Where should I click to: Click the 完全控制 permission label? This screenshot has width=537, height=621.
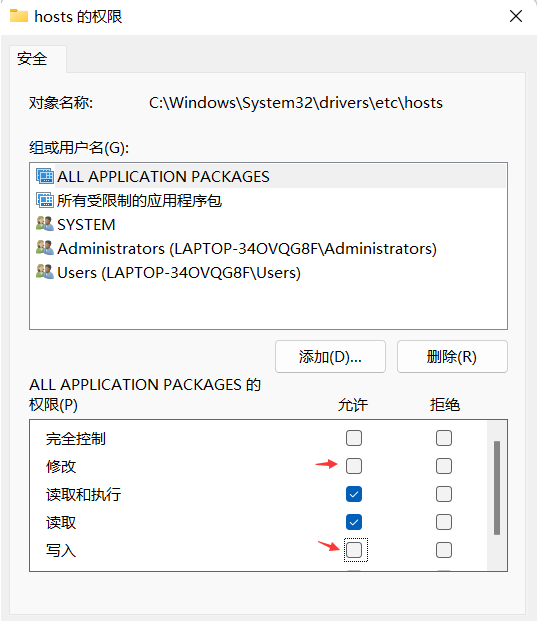[x=76, y=439]
